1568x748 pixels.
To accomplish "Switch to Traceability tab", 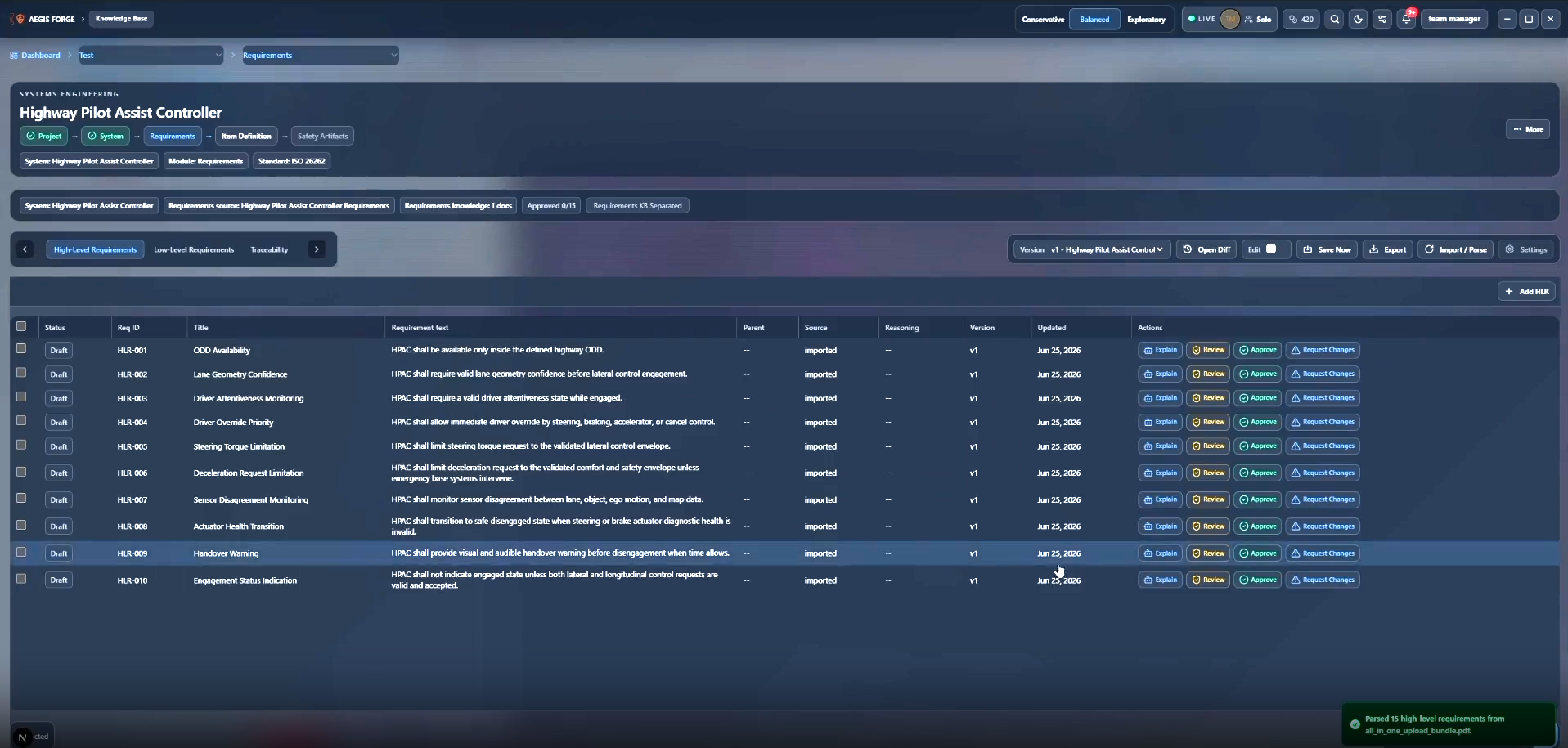I will 269,249.
